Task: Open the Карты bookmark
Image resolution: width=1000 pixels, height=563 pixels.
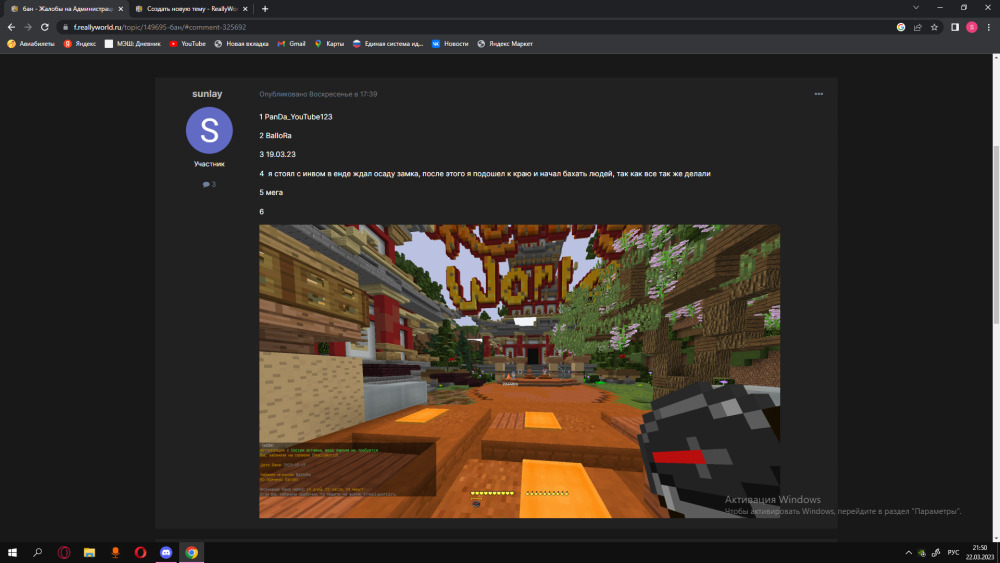Action: coord(329,44)
